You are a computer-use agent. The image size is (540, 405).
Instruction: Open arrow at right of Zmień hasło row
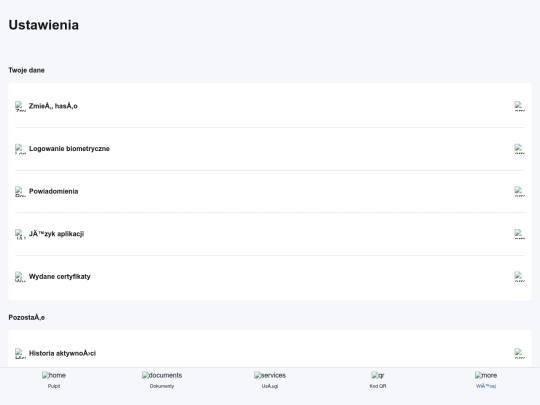[520, 106]
